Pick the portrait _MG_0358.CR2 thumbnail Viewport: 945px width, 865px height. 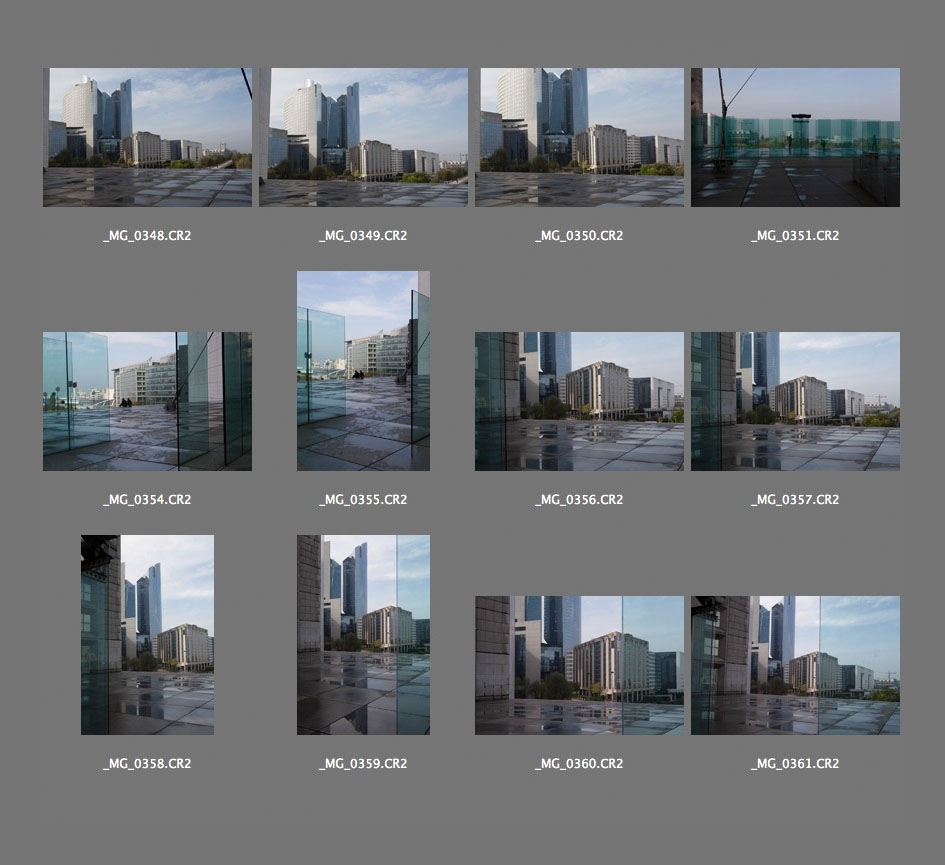147,635
